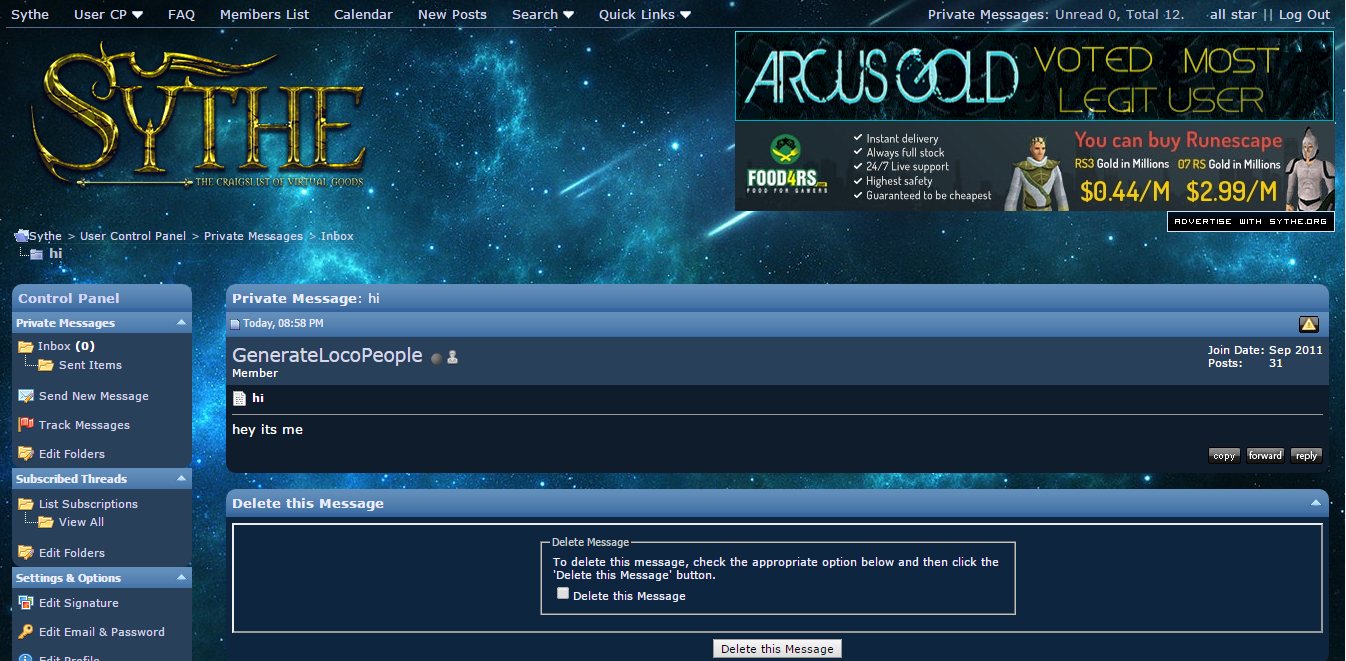Go to User Control Panel breadcrumb
This screenshot has height=661, width=1346.
click(133, 236)
